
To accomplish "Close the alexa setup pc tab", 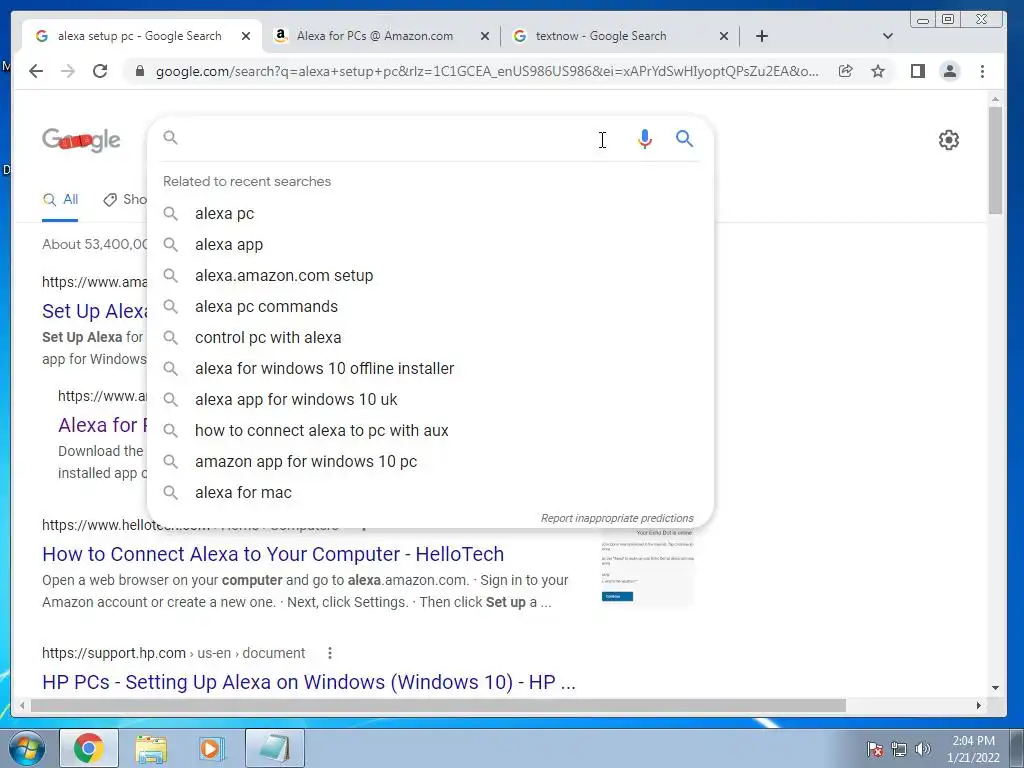I will coord(246,36).
